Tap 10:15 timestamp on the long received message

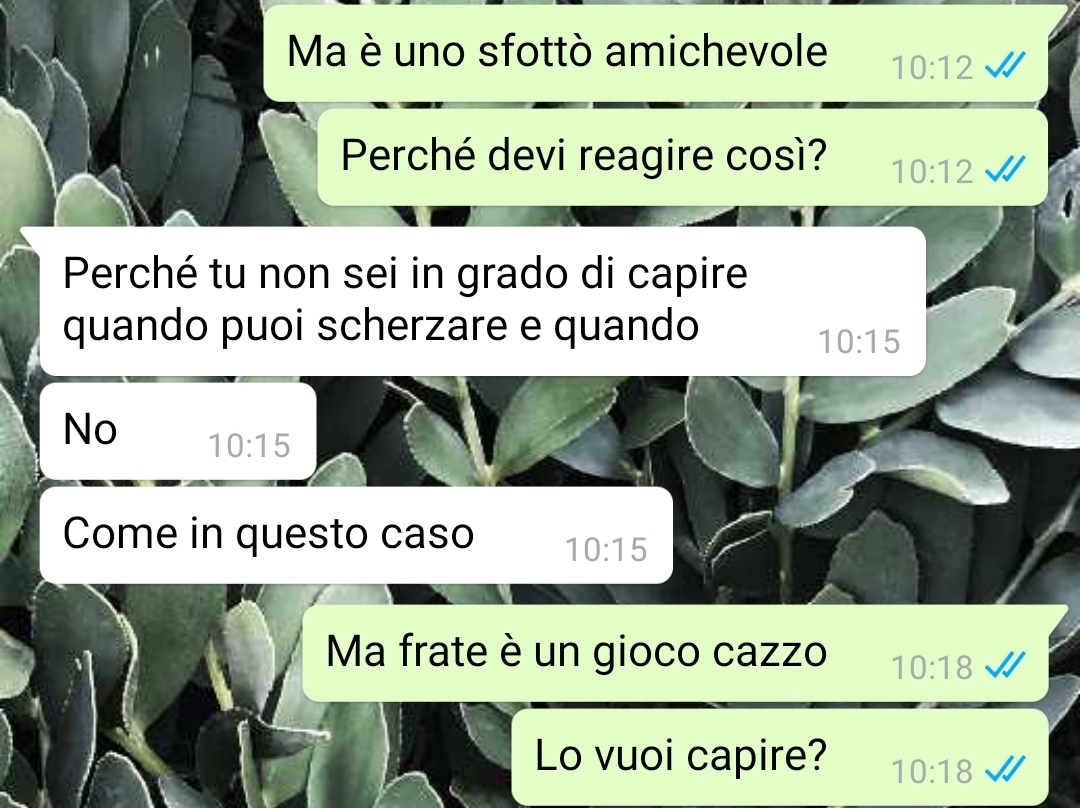859,342
